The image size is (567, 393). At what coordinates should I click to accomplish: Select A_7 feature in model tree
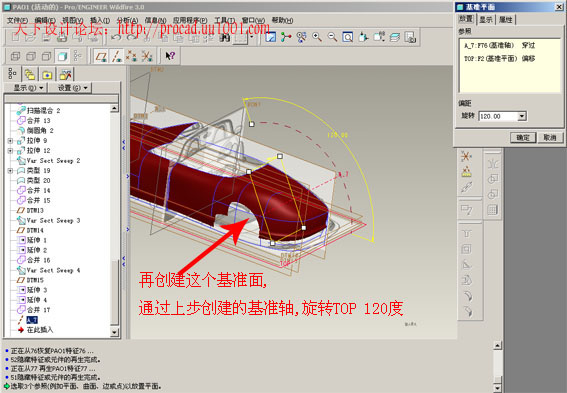click(x=32, y=320)
